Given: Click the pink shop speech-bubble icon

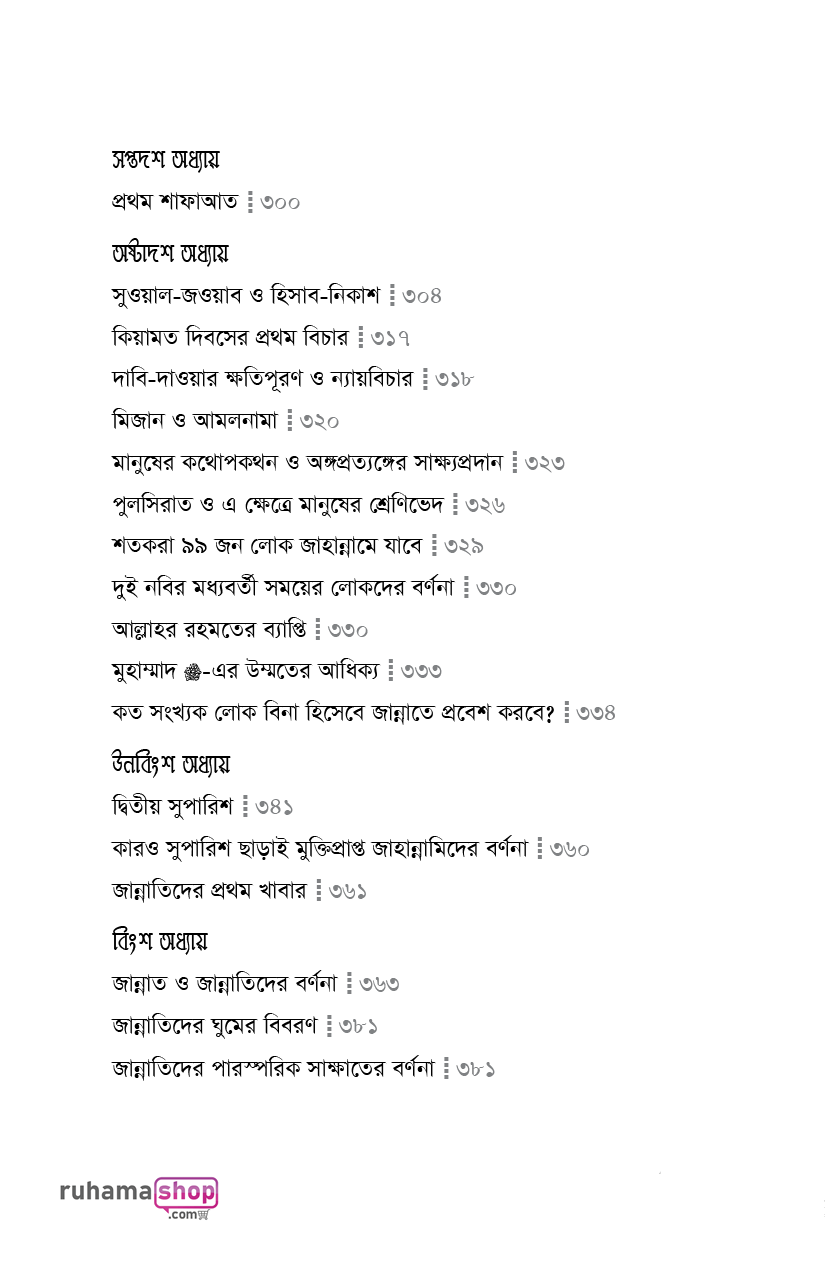Looking at the screenshot, I should pyautogui.click(x=186, y=1193).
